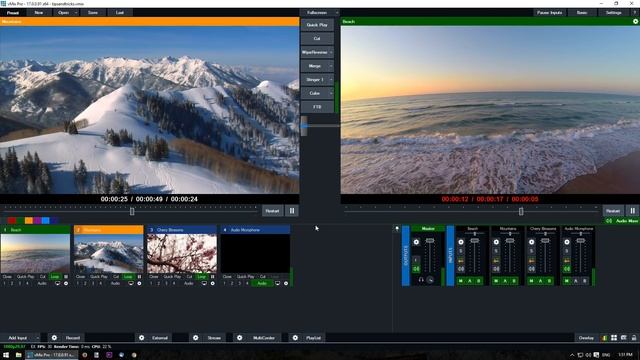Click Quick Play transition button
Screen dimensions: 640x360
click(x=317, y=25)
